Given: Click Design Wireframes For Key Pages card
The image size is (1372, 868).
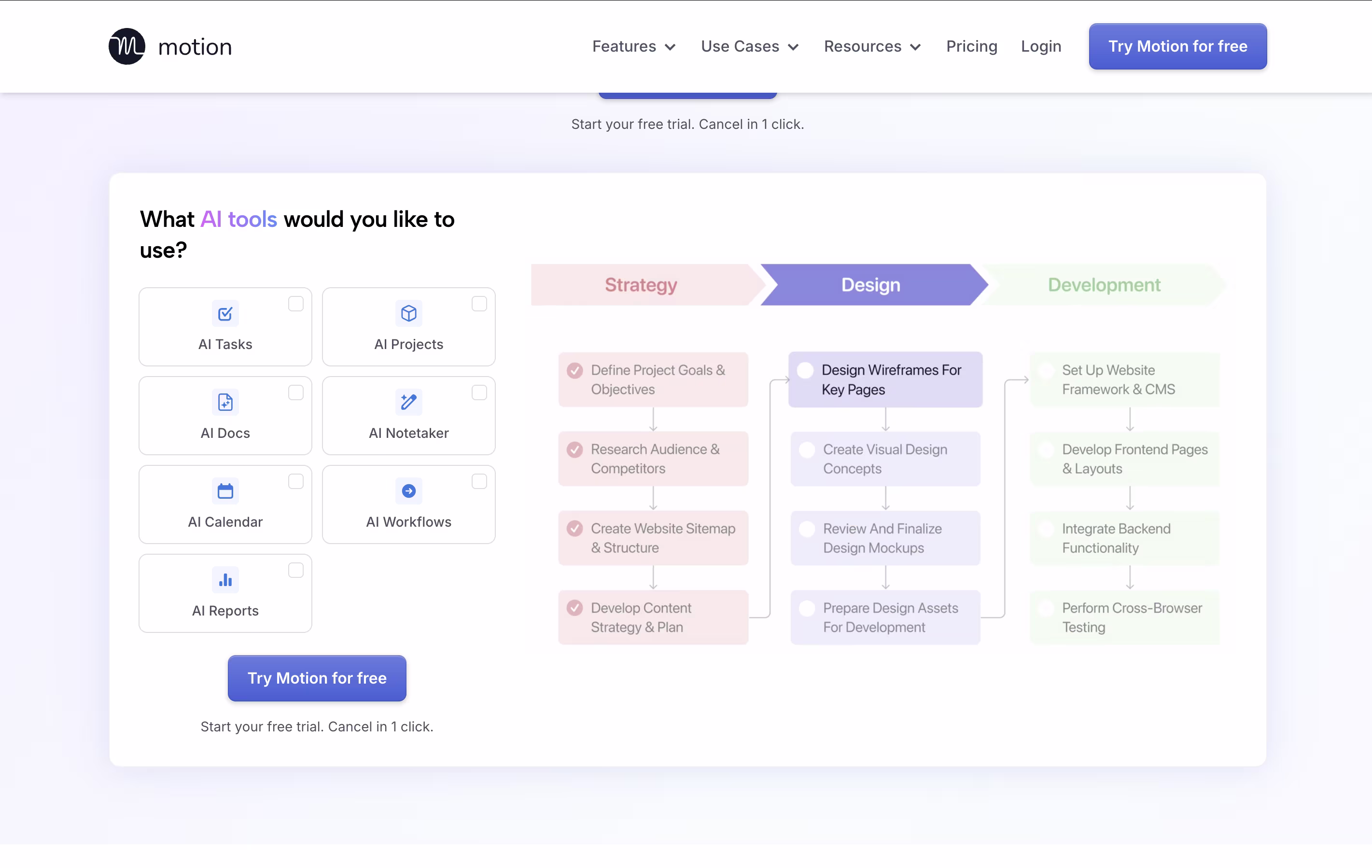Looking at the screenshot, I should pos(885,379).
